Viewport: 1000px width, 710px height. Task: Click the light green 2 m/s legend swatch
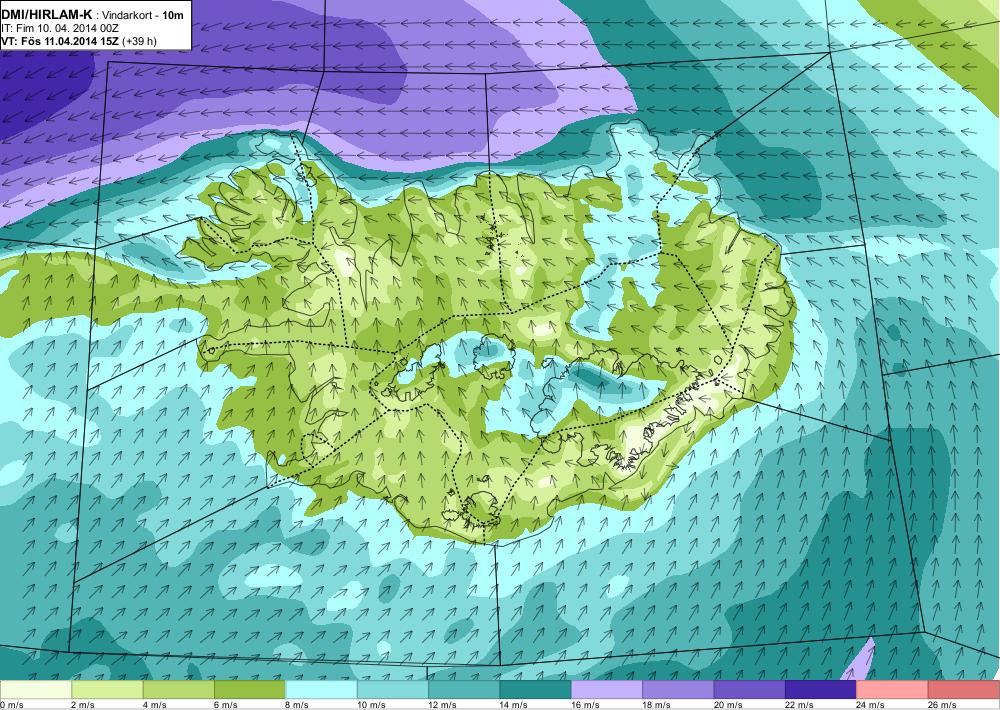pos(107,690)
